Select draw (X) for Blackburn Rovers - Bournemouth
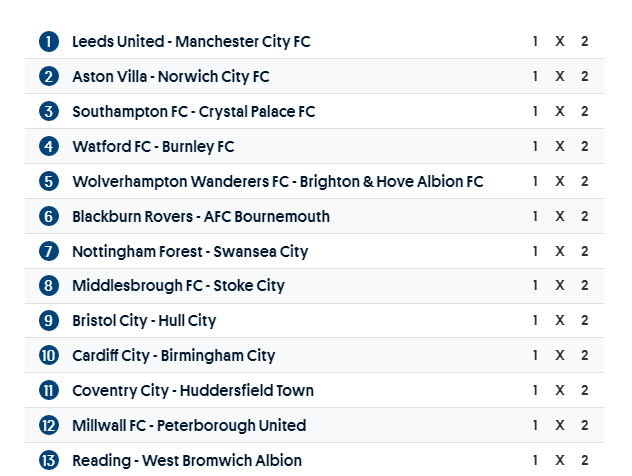 [x=560, y=216]
